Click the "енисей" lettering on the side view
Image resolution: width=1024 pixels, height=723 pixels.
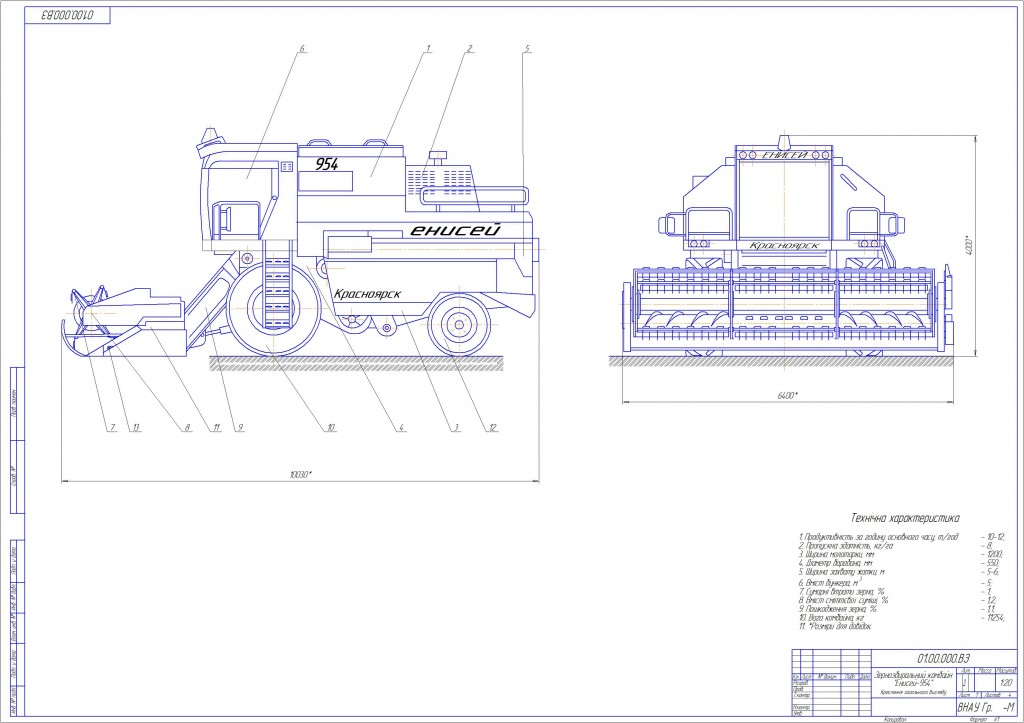point(455,230)
